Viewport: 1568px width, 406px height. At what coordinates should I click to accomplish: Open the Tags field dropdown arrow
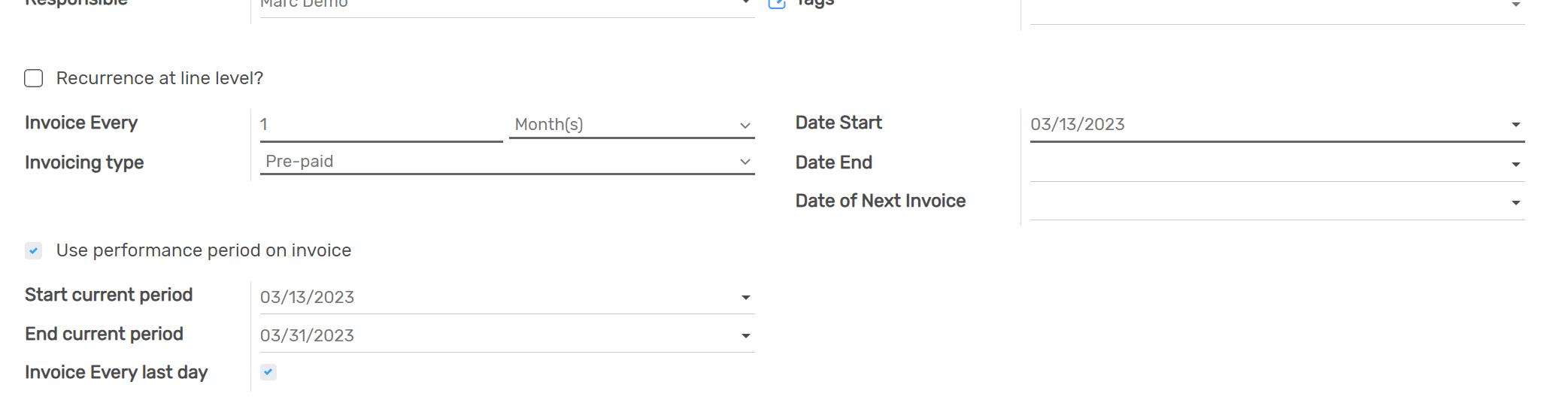1515,5
